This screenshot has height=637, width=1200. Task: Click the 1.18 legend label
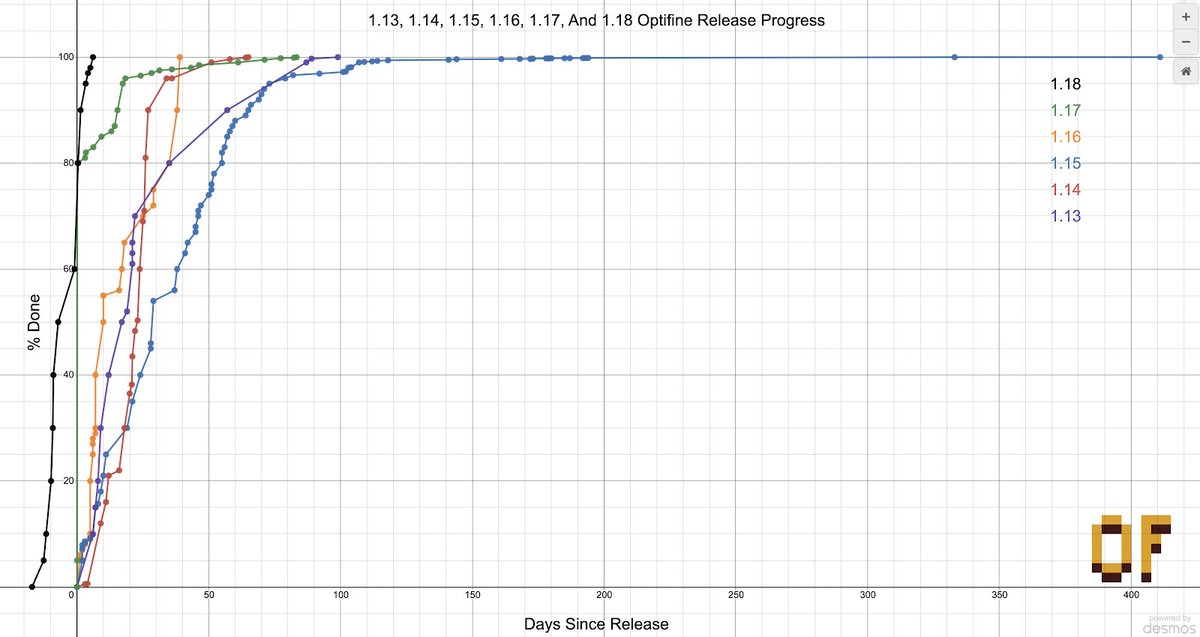pos(1065,85)
